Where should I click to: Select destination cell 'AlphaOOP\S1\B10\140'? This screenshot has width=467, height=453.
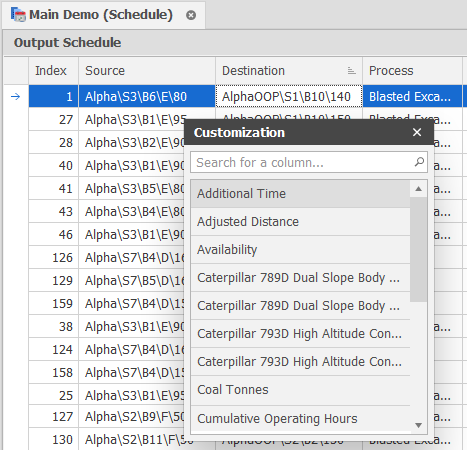pyautogui.click(x=289, y=97)
